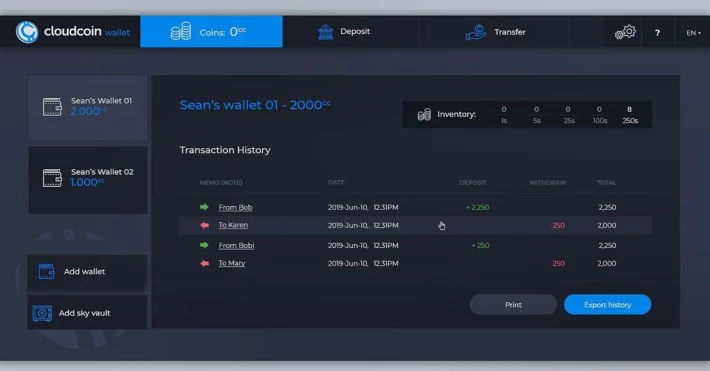
Task: Click green arrow beside From Bob
Action: pos(204,207)
